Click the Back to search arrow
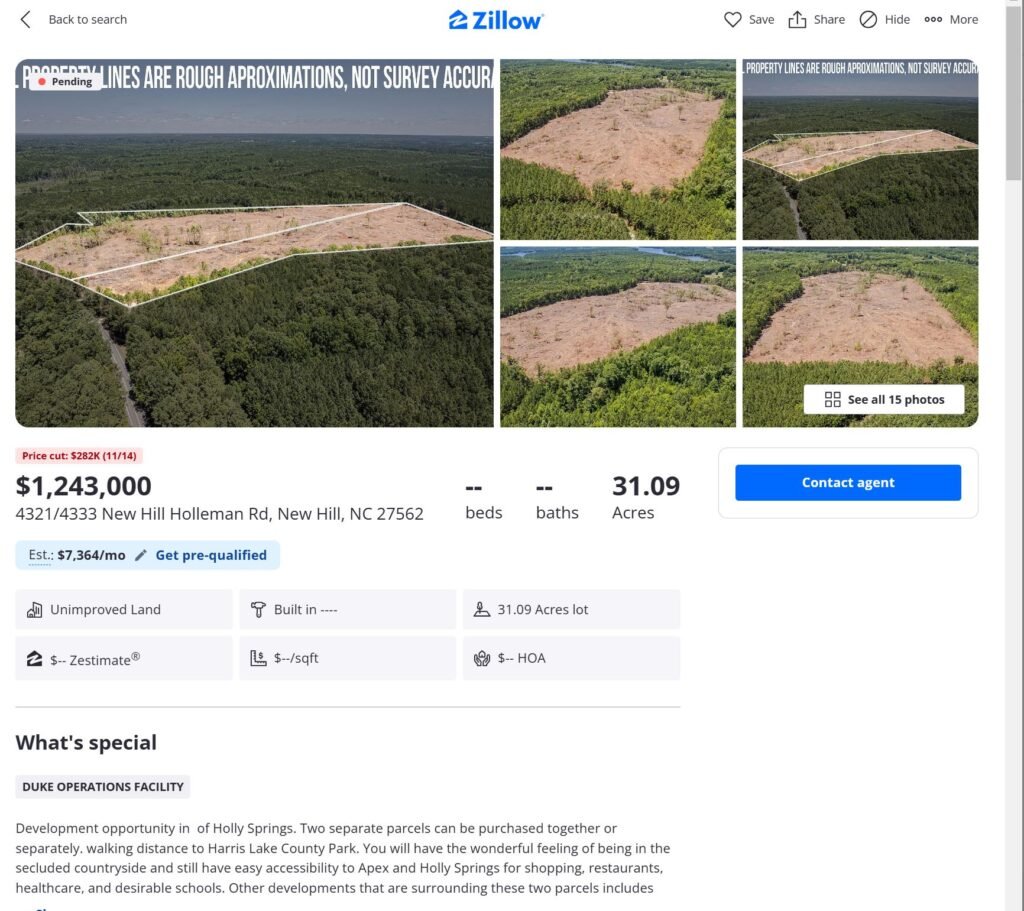Screen dimensions: 1024x911 click(x=26, y=19)
